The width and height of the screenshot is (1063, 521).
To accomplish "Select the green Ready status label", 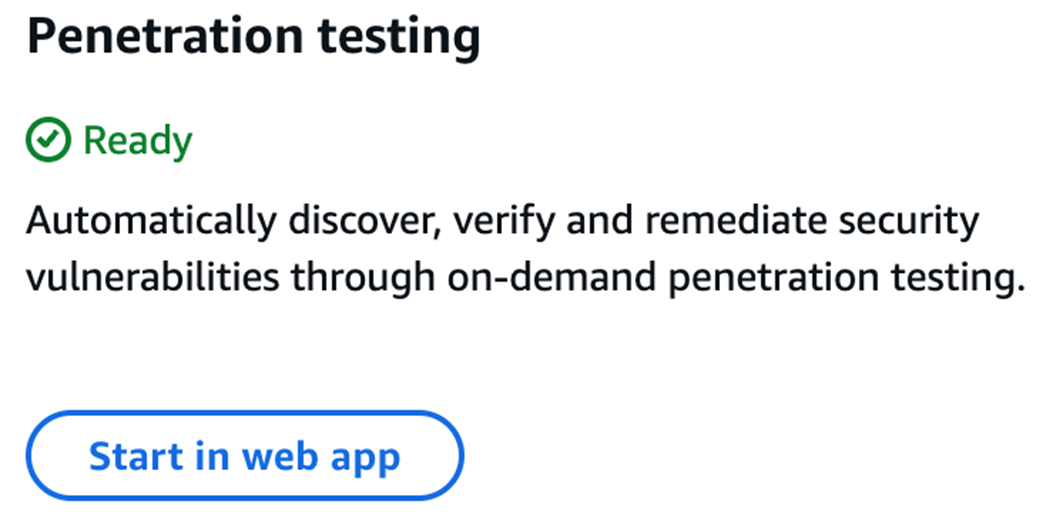I will [x=138, y=142].
